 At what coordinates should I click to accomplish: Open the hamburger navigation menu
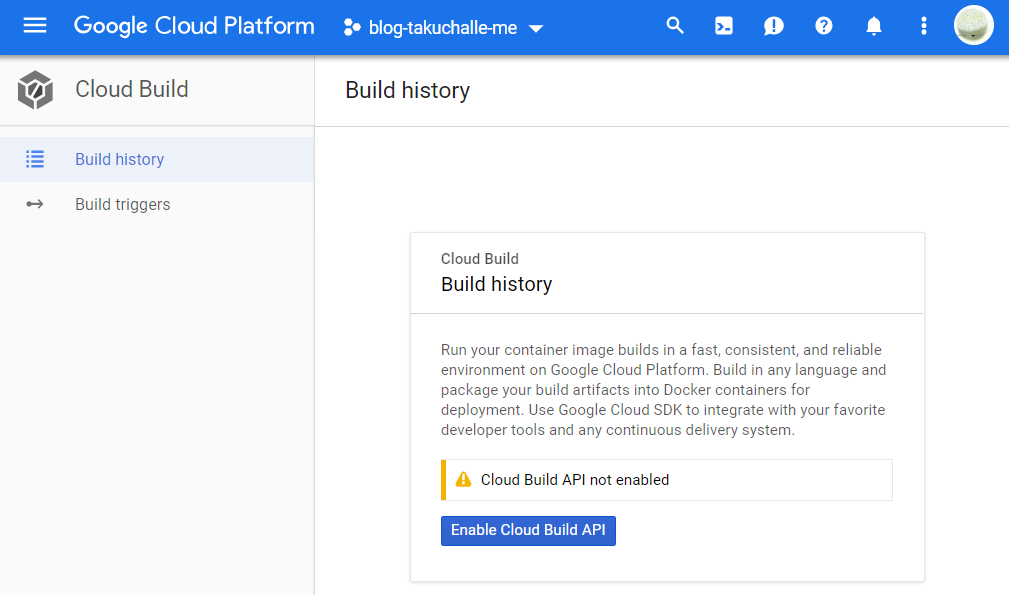pyautogui.click(x=35, y=26)
